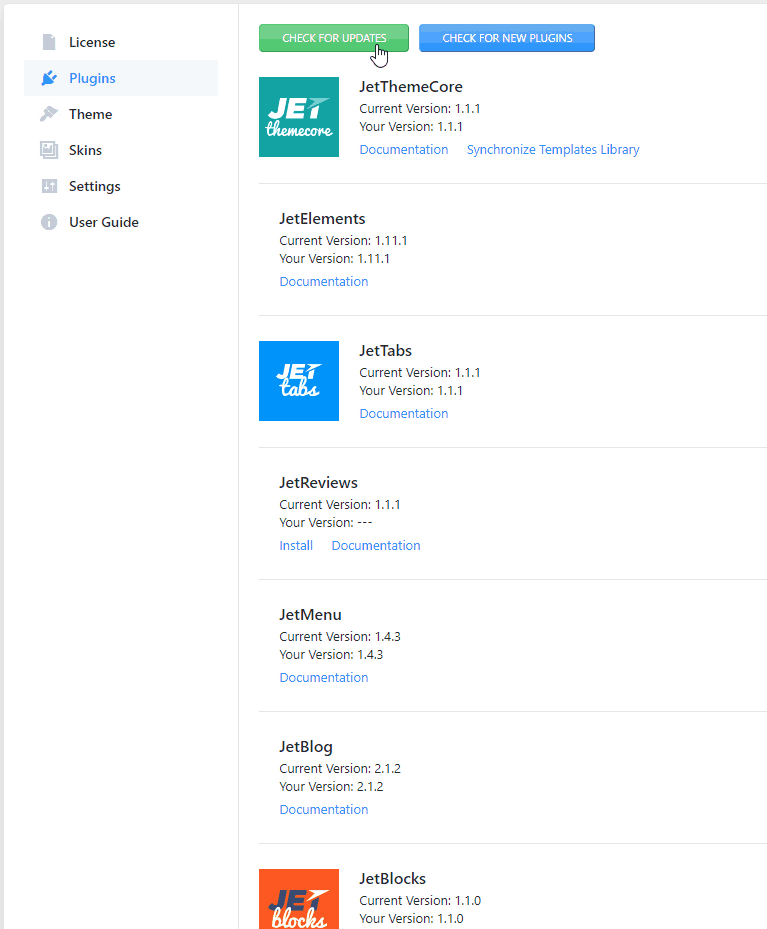Click the JetTabs plugin logo
Image resolution: width=767 pixels, height=929 pixels.
click(x=299, y=381)
